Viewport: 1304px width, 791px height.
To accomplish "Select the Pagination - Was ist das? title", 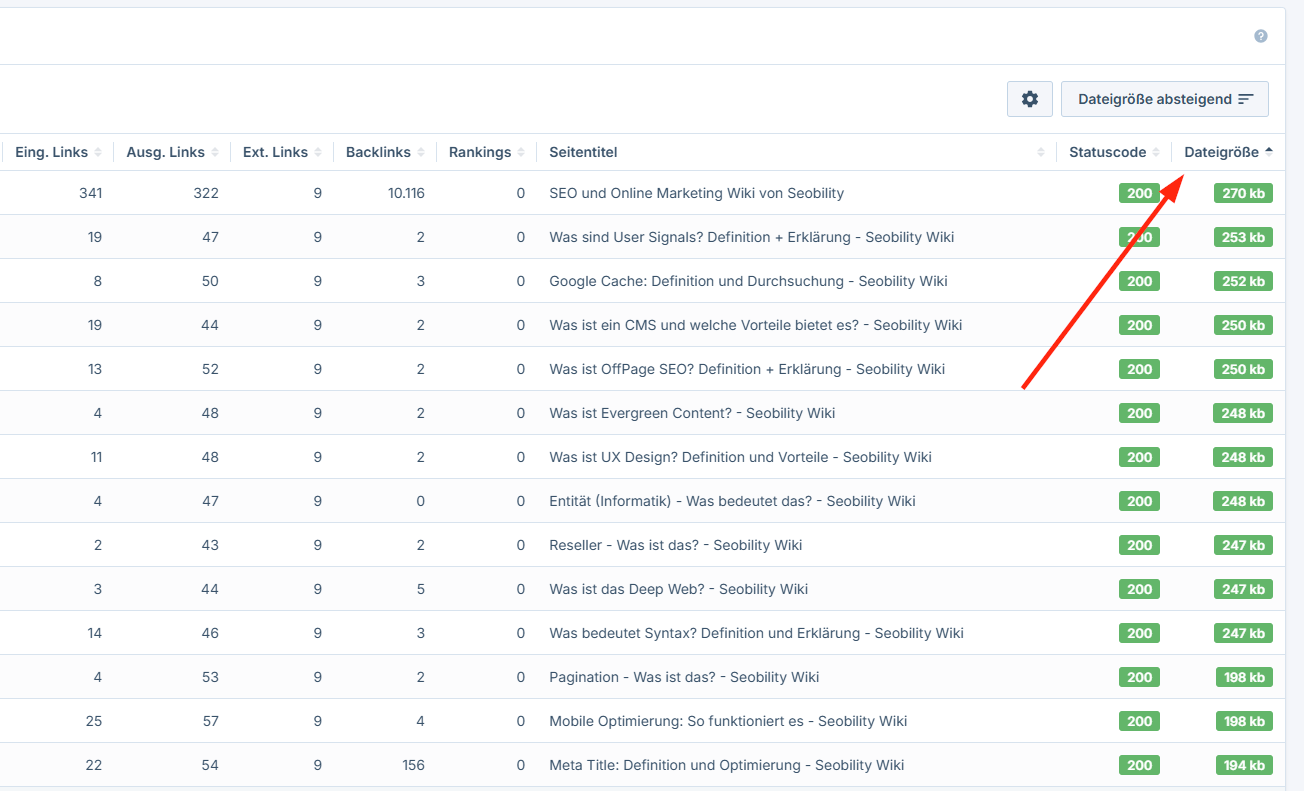I will [684, 677].
